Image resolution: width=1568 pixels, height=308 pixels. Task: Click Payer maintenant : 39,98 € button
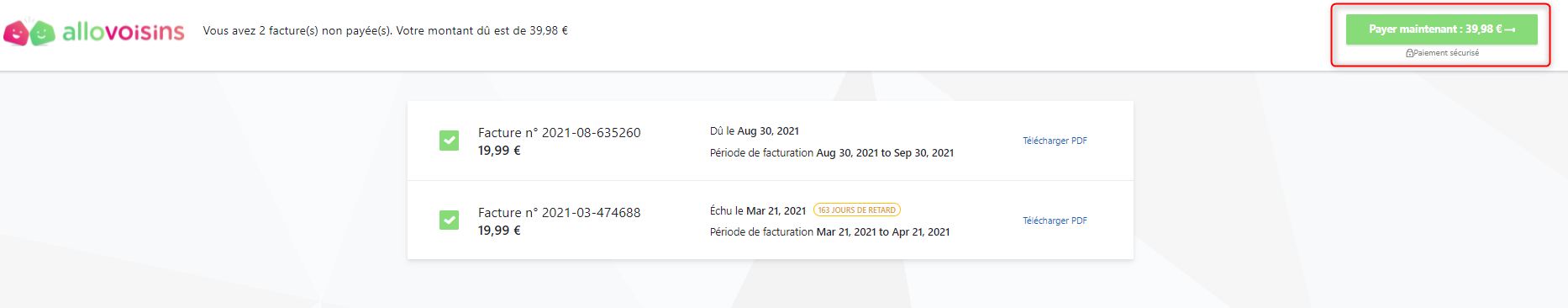point(1442,29)
